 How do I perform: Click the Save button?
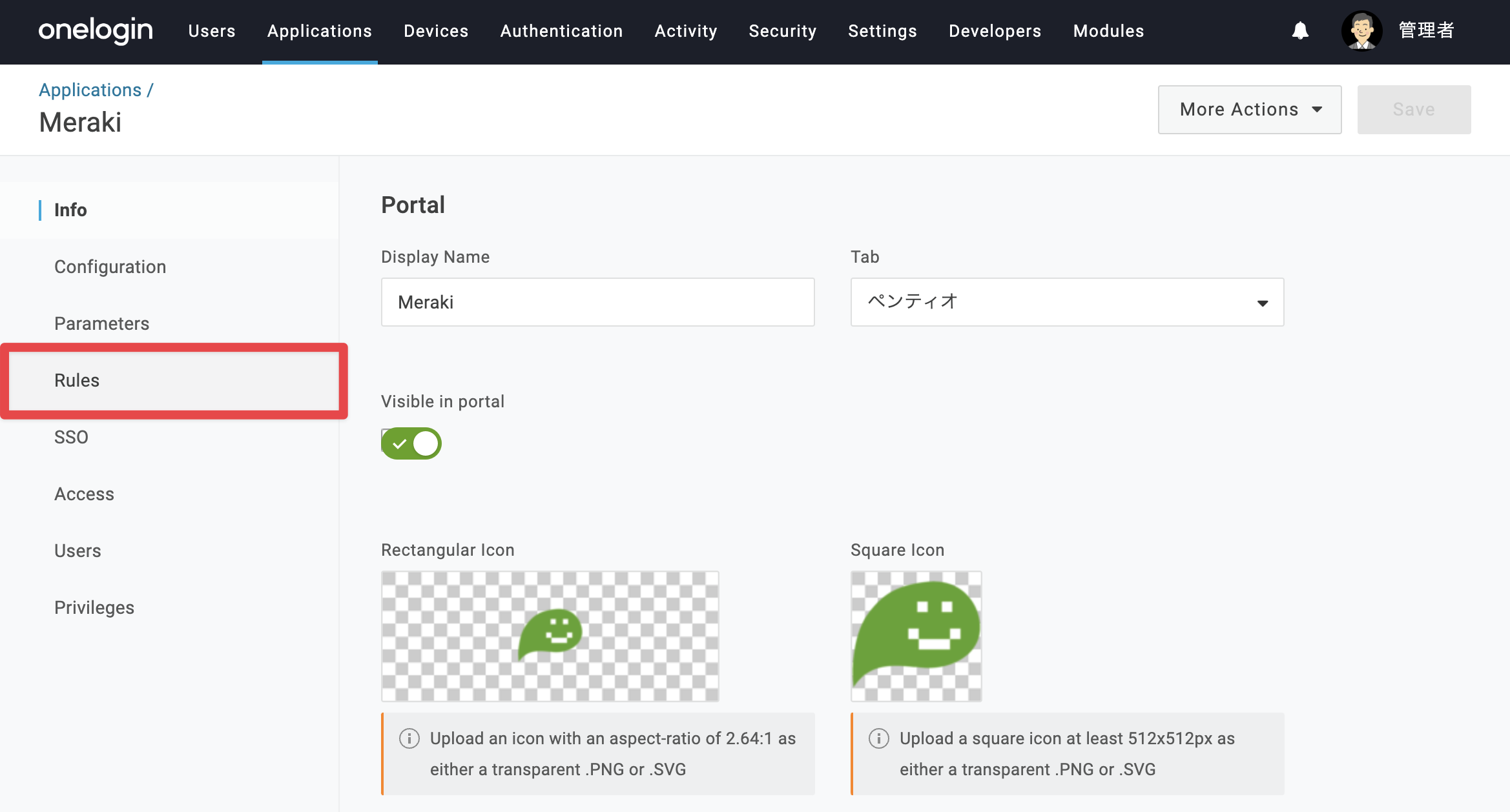[1414, 110]
